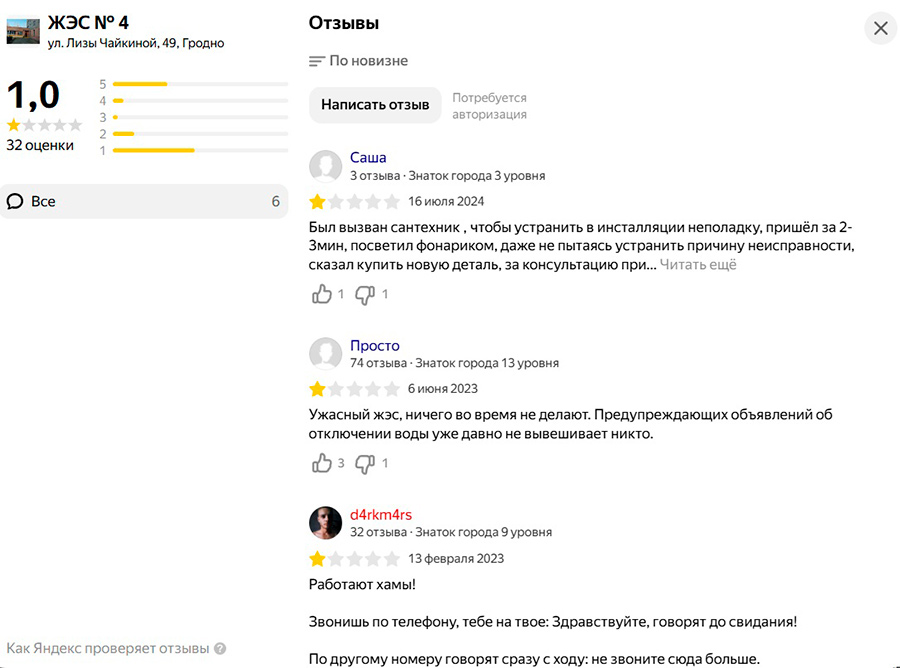Open user link Саша
The image size is (900, 668).
[x=368, y=157]
